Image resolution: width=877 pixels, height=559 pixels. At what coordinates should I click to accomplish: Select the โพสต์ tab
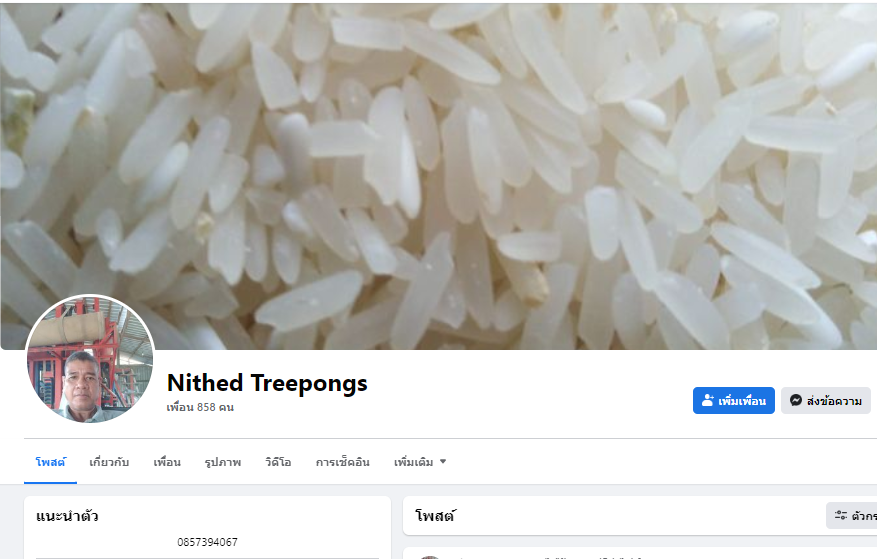[50, 462]
